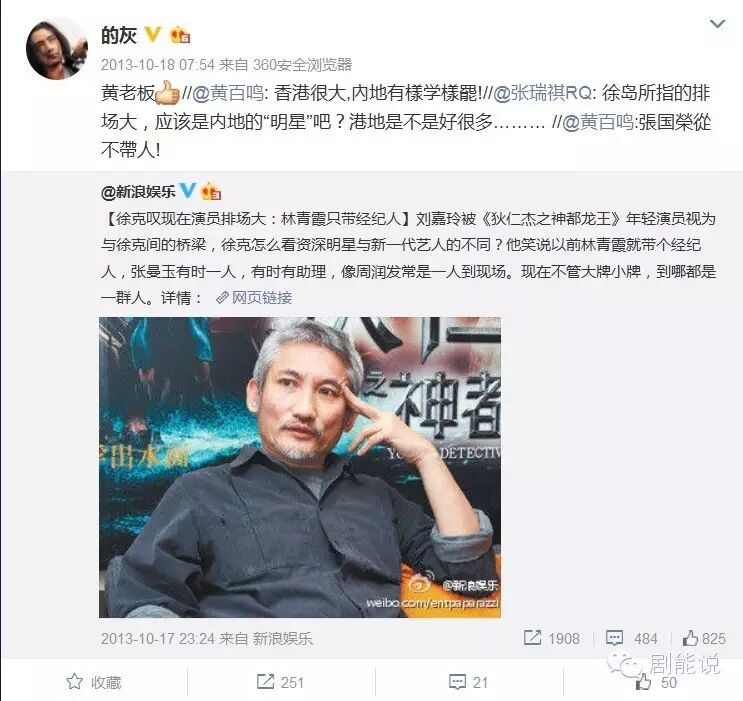This screenshot has width=743, height=701.
Task: Open comments showing 21
Action: coord(468,682)
